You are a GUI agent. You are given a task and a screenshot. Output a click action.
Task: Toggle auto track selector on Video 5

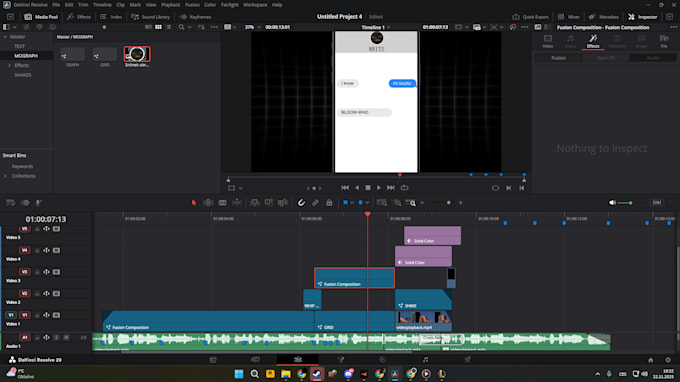point(46,229)
